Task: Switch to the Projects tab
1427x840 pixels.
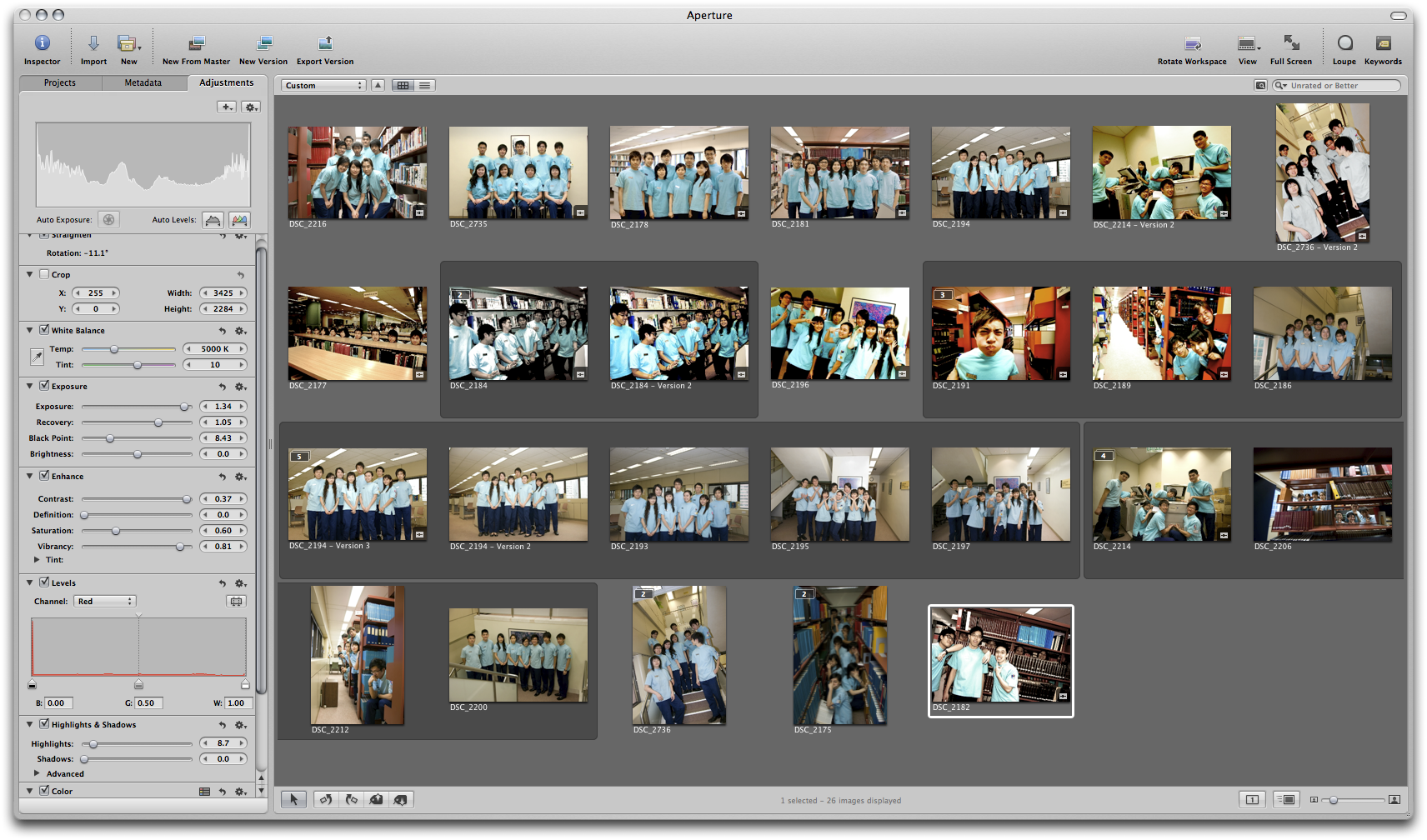Action: click(60, 82)
